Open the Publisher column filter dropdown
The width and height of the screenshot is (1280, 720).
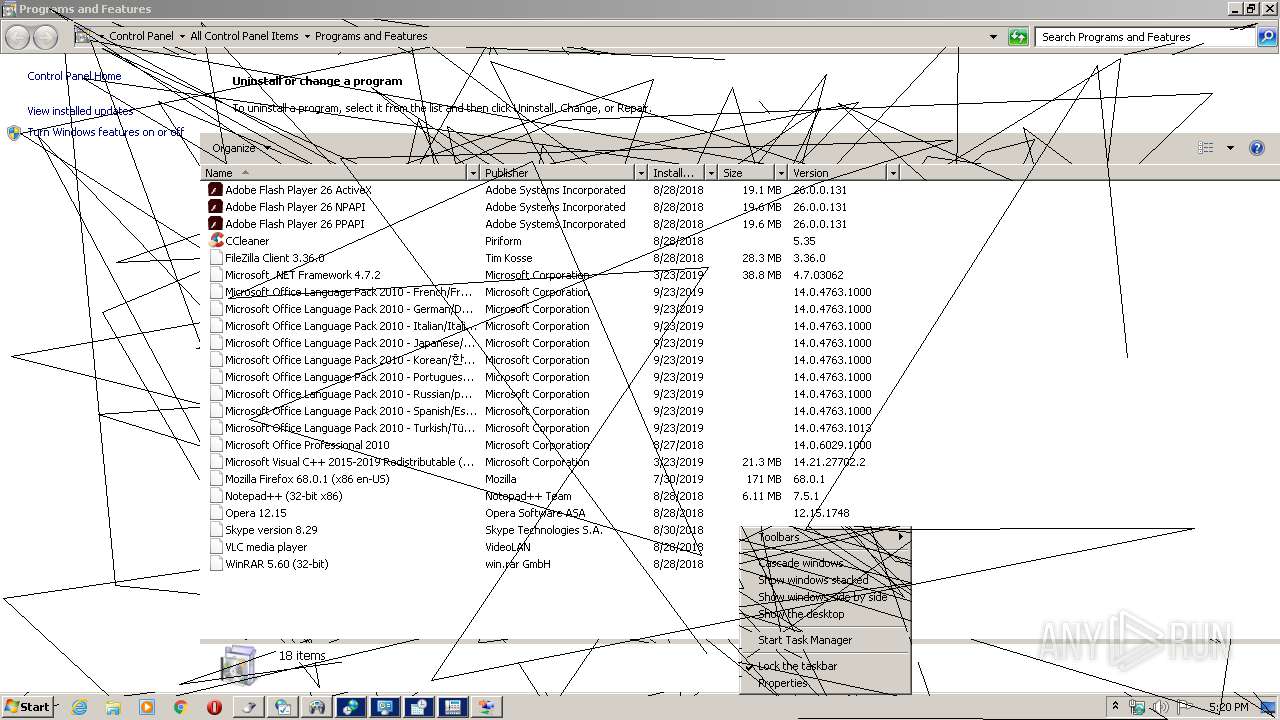tap(642, 173)
